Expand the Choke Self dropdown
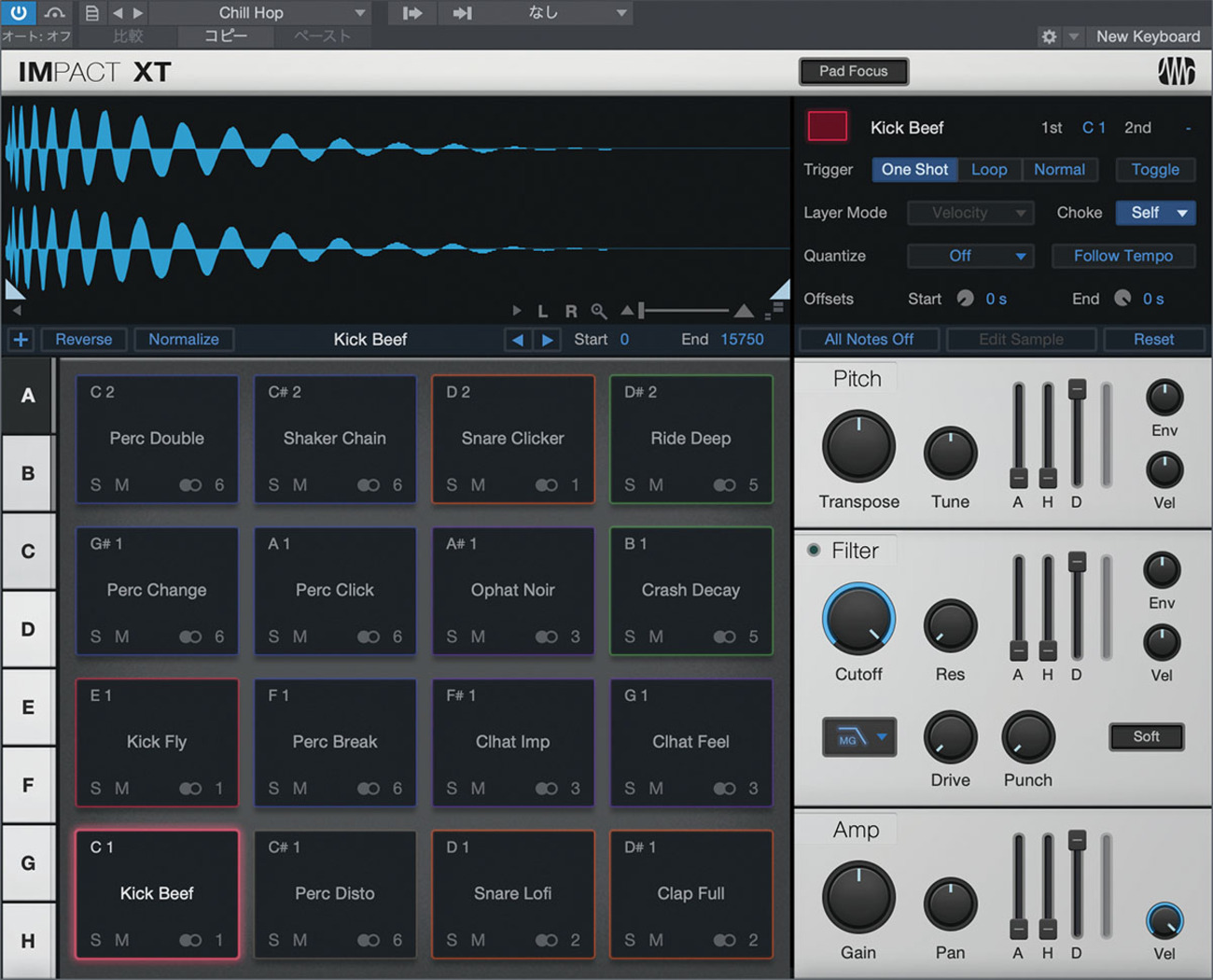The image size is (1213, 980). pyautogui.click(x=1157, y=213)
